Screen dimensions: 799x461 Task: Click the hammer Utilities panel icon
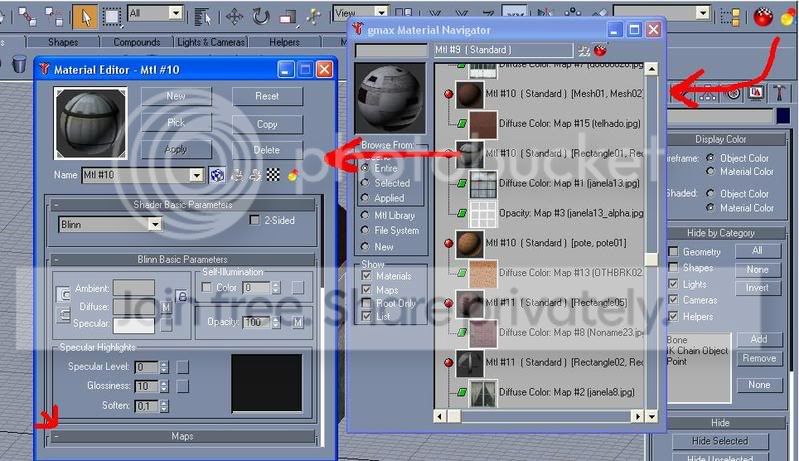(779, 93)
